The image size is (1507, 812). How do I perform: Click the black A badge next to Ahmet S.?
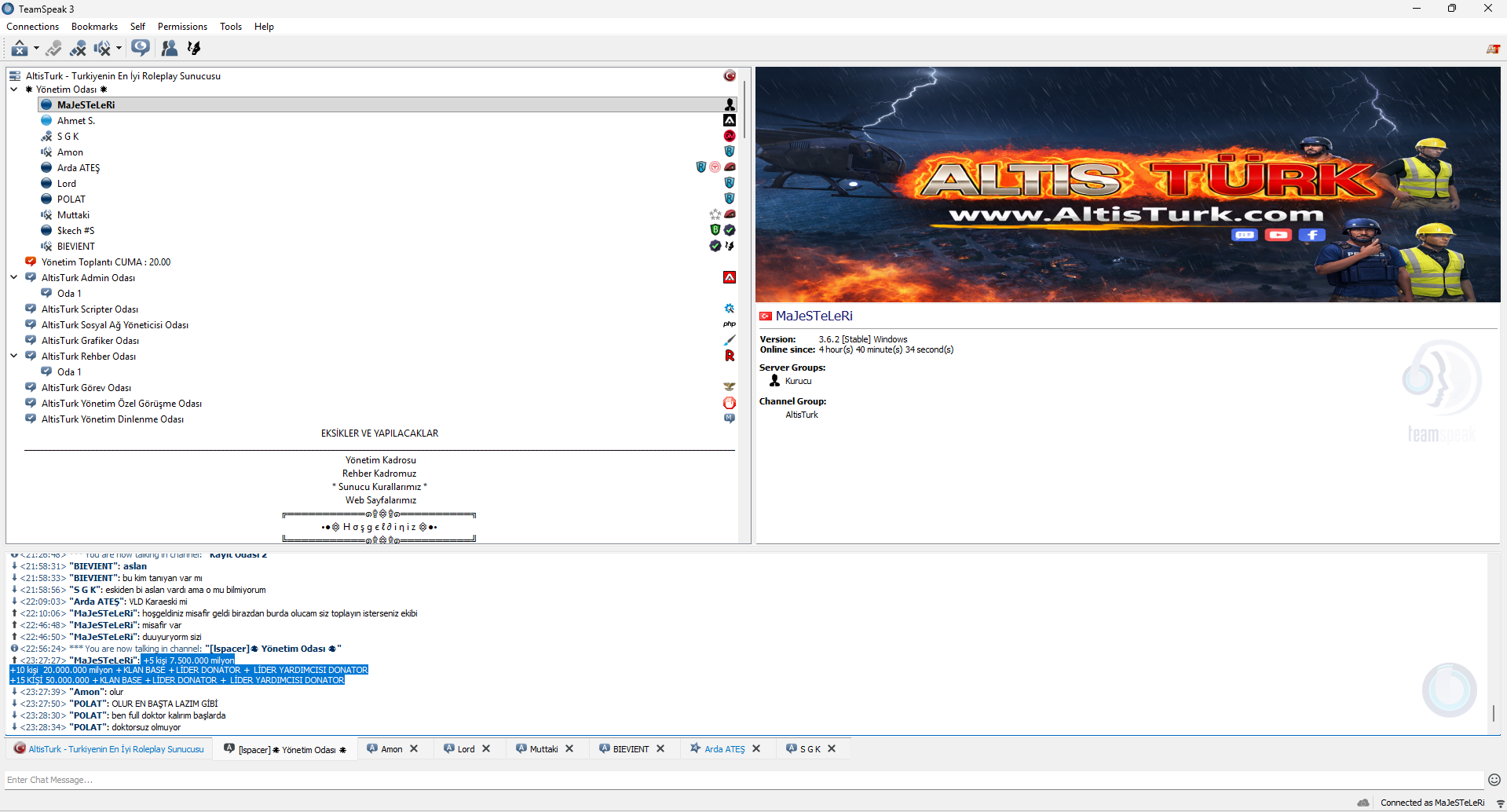(730, 120)
